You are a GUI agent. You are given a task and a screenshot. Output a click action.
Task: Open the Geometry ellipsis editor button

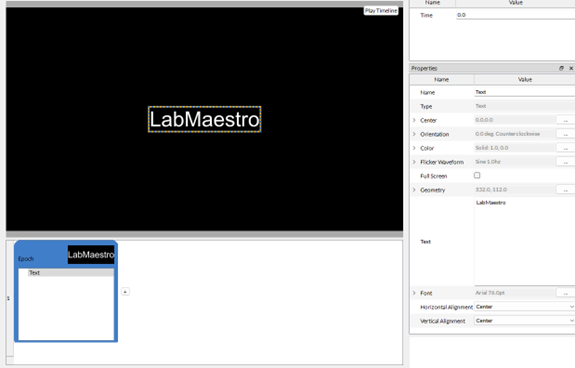[565, 189]
